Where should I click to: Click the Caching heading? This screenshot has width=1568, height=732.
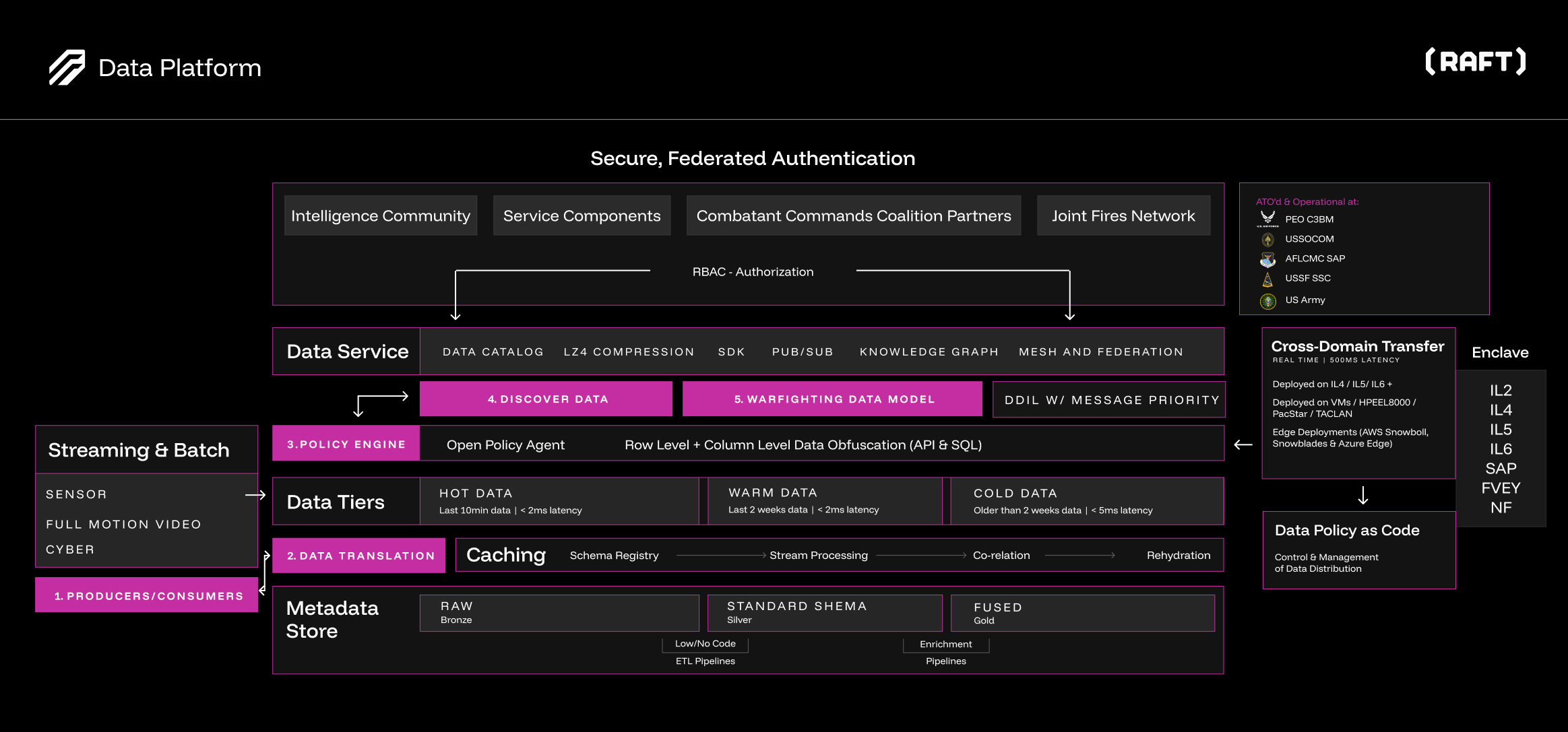(x=506, y=555)
